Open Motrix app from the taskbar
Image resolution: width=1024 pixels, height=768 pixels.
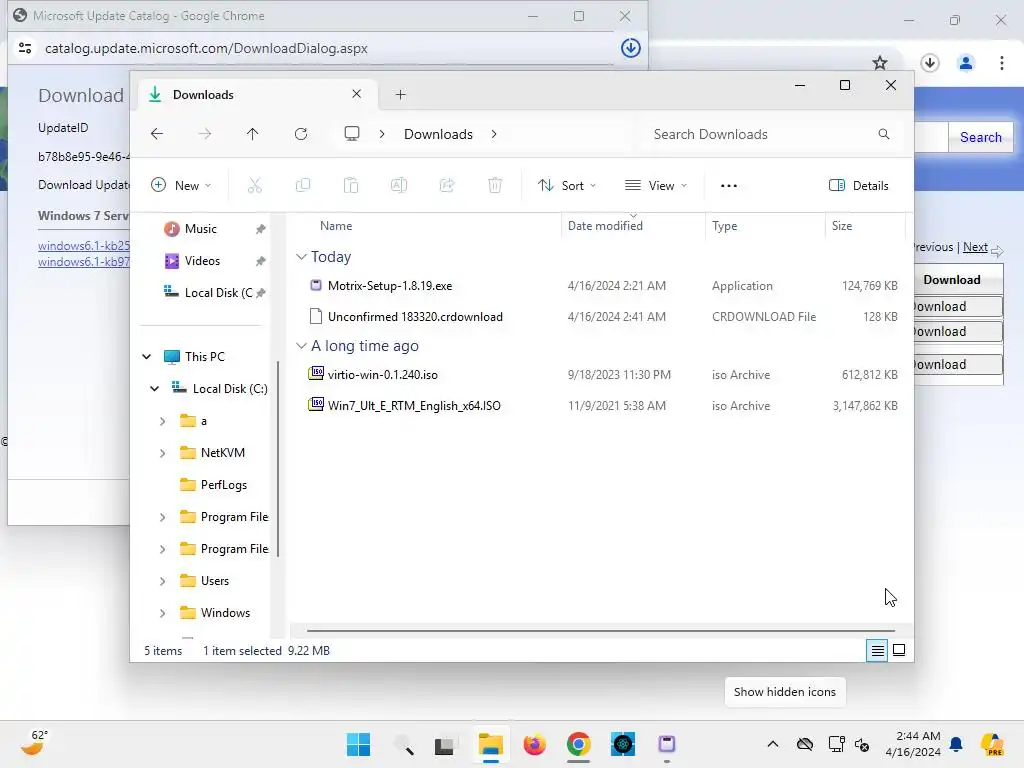[x=667, y=744]
